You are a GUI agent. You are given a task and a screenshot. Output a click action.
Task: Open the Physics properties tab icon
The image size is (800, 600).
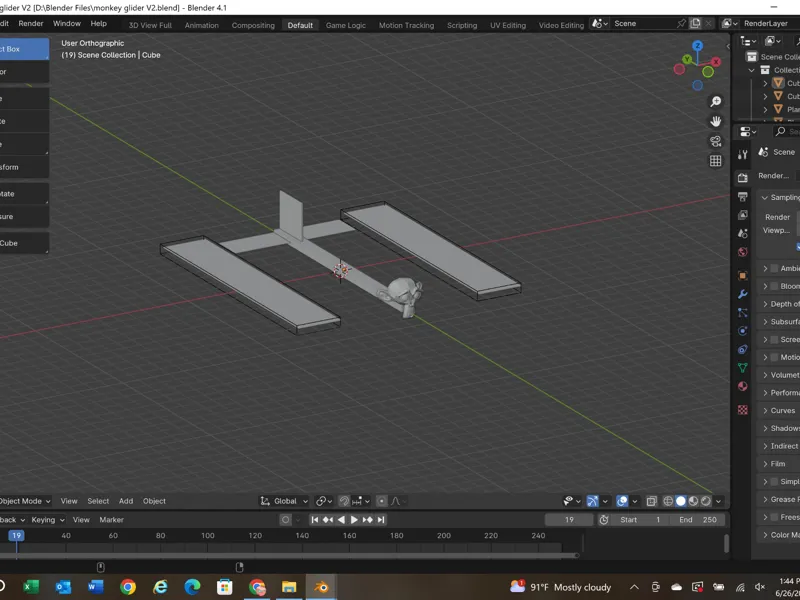click(742, 331)
